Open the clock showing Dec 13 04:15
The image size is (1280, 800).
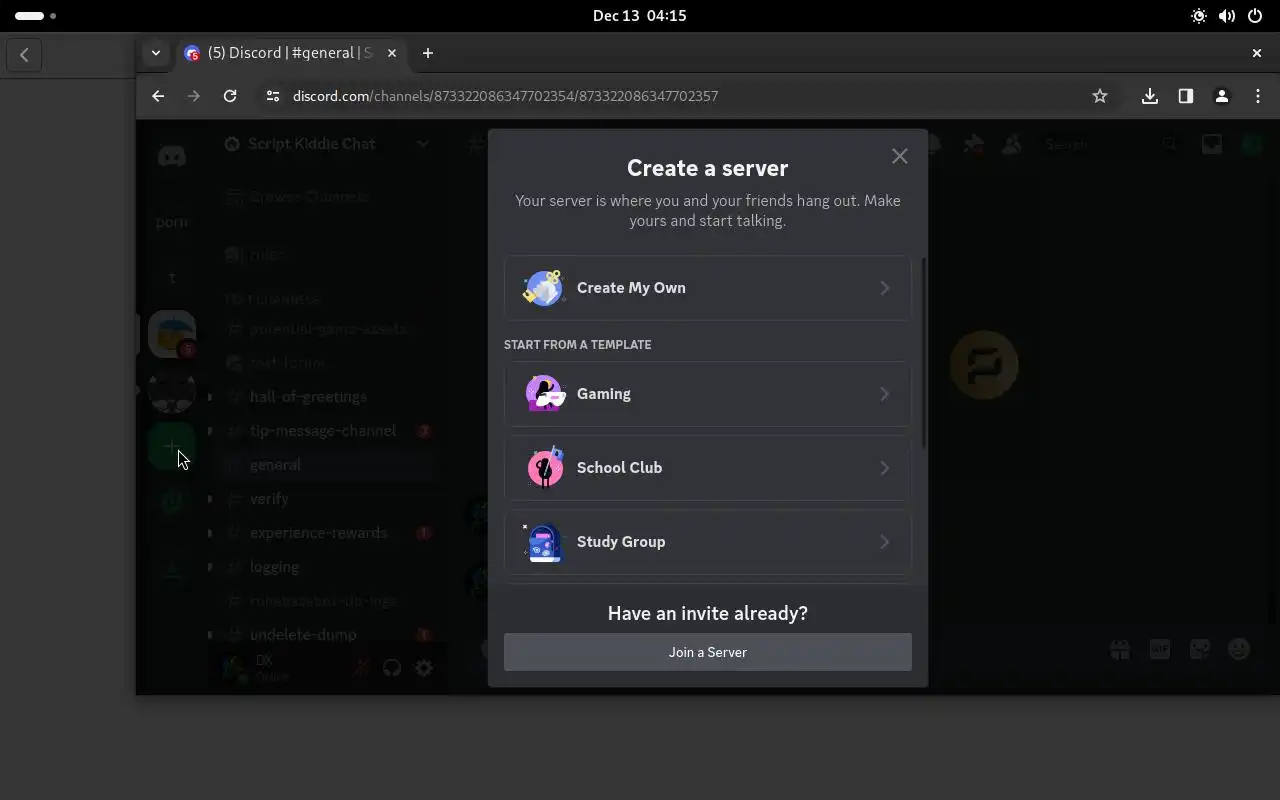click(640, 16)
